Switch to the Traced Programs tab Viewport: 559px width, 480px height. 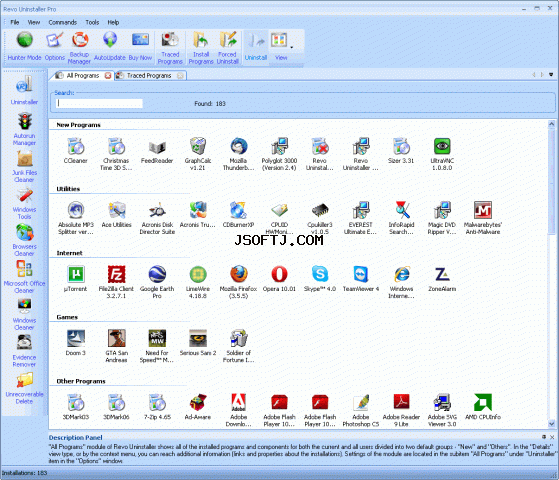149,76
